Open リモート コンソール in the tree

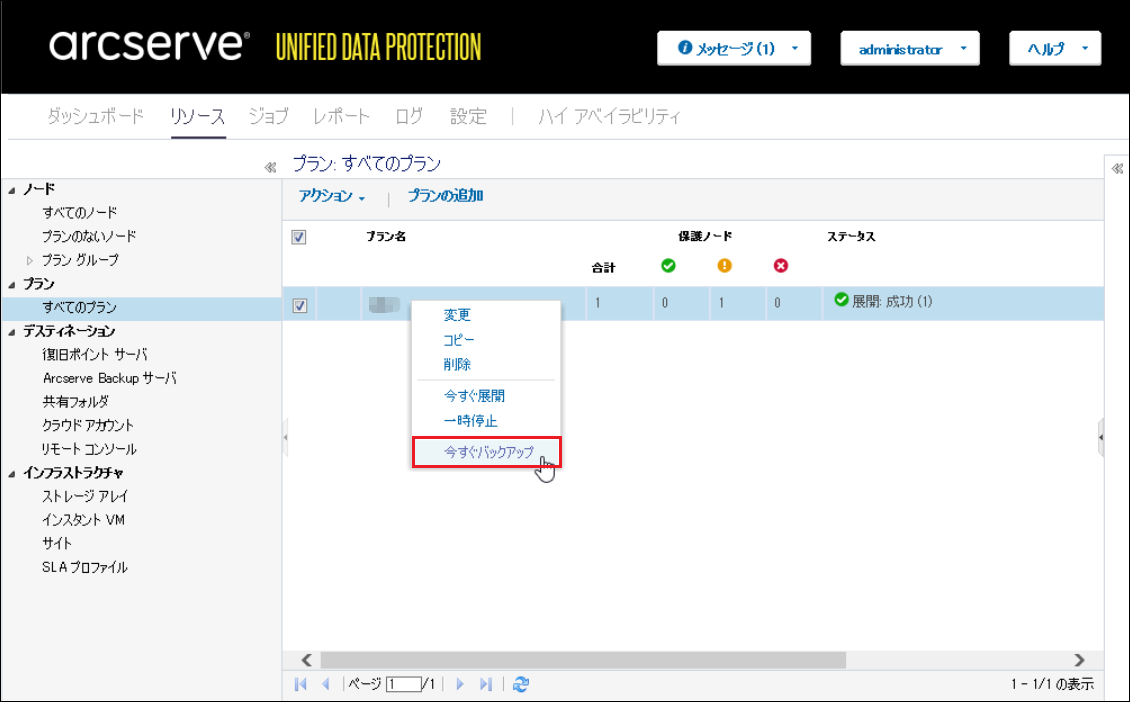point(89,449)
